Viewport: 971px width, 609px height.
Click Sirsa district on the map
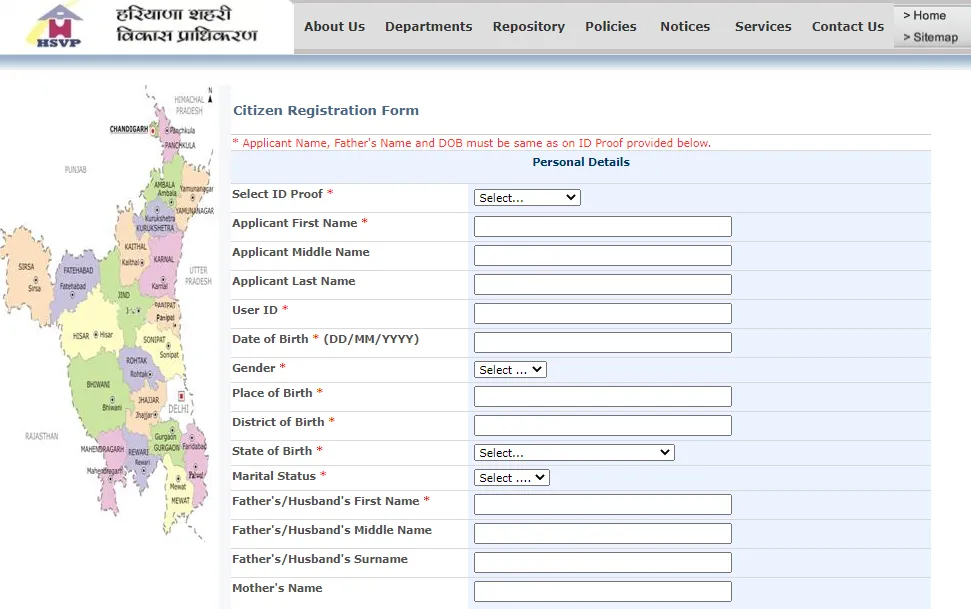30,277
